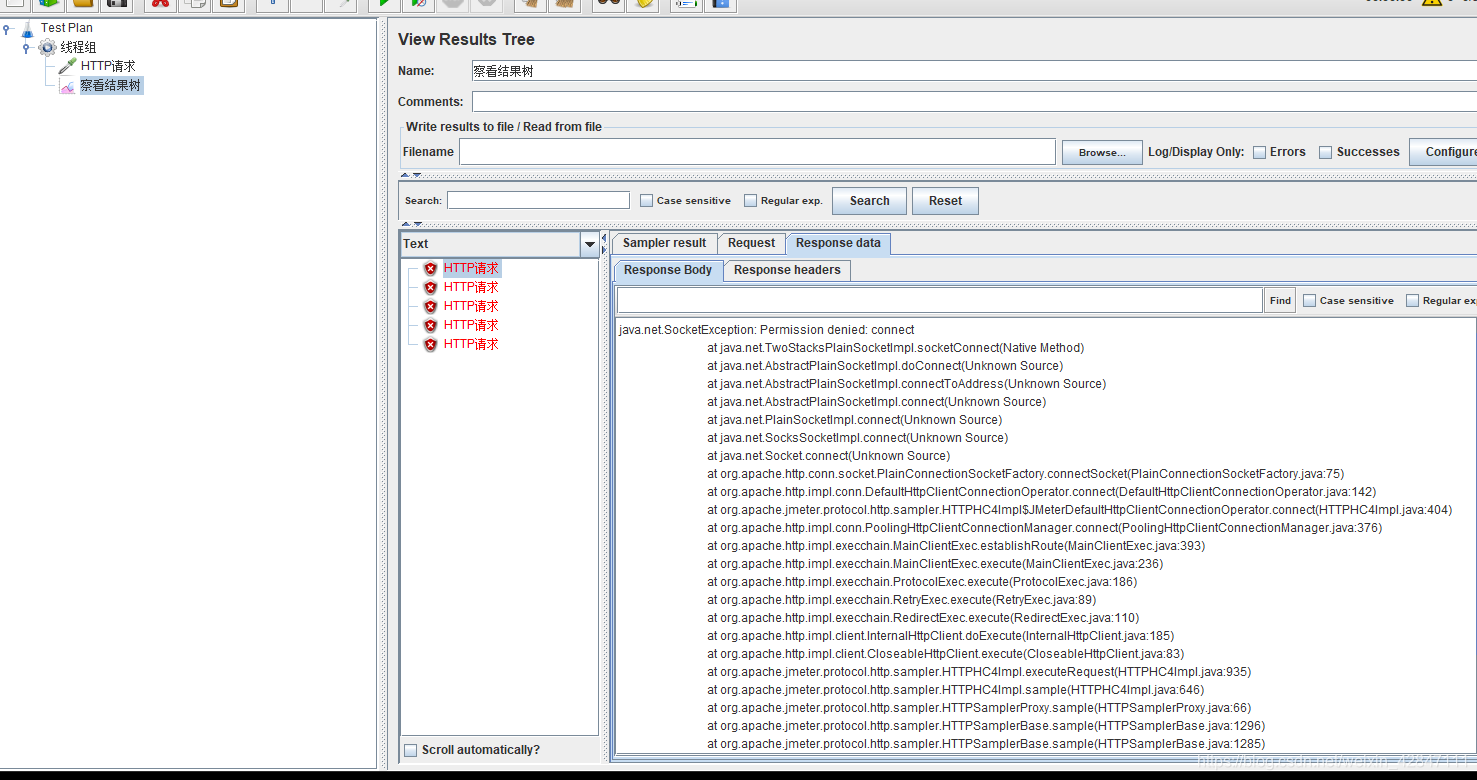Collapse the 线程组 tree node
The height and width of the screenshot is (780, 1477).
coord(26,47)
